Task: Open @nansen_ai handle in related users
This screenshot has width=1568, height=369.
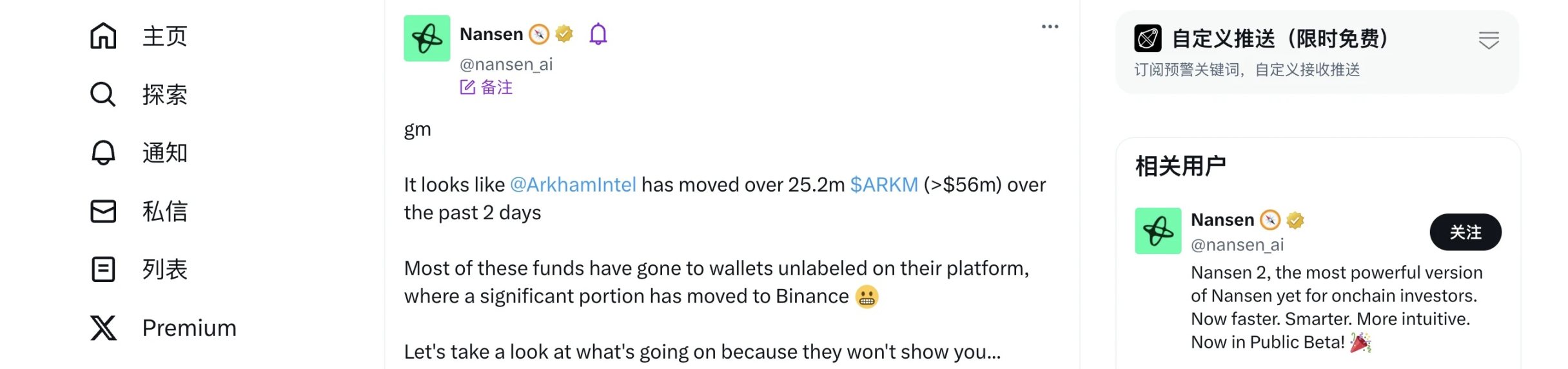Action: [x=1237, y=245]
